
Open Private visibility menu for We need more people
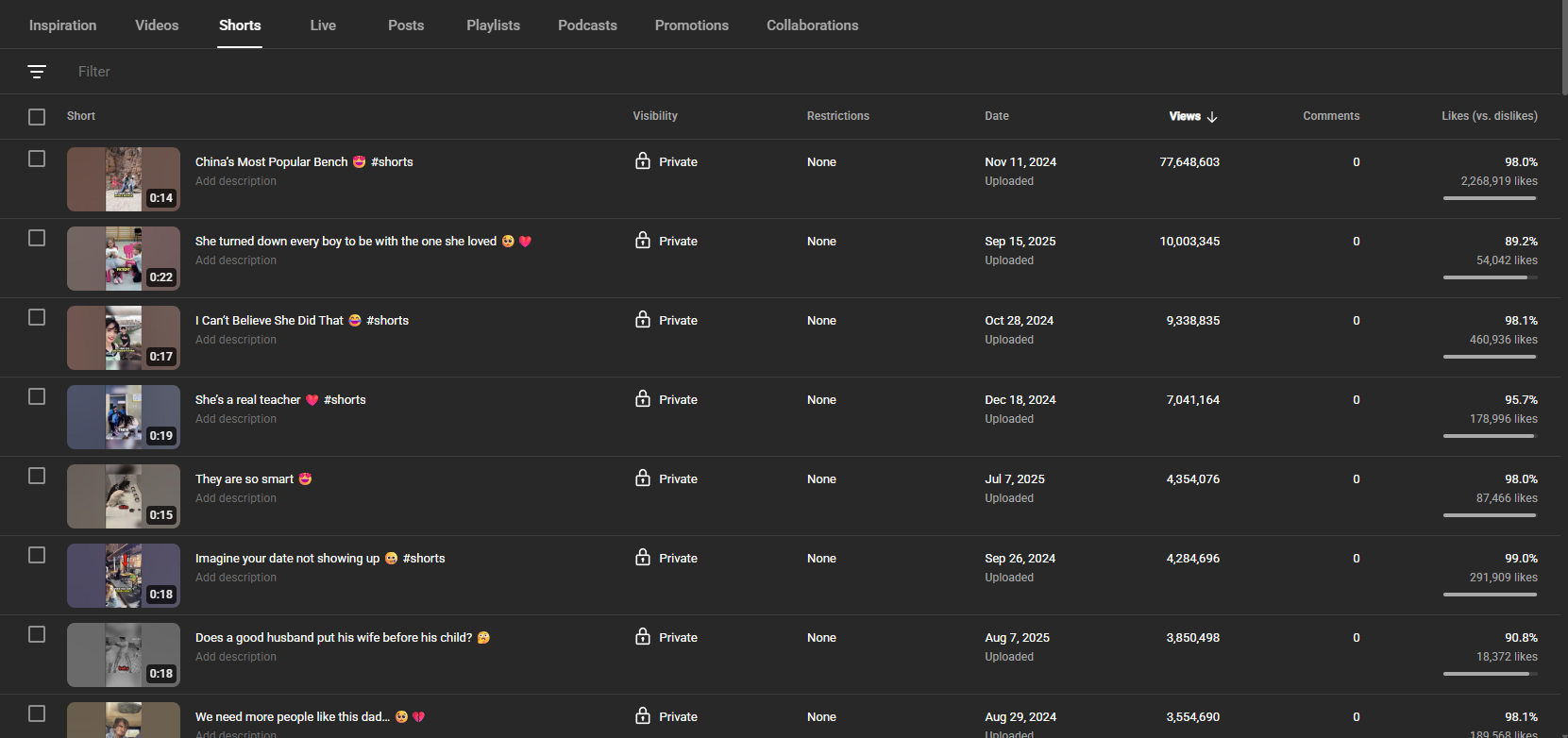pyautogui.click(x=666, y=716)
